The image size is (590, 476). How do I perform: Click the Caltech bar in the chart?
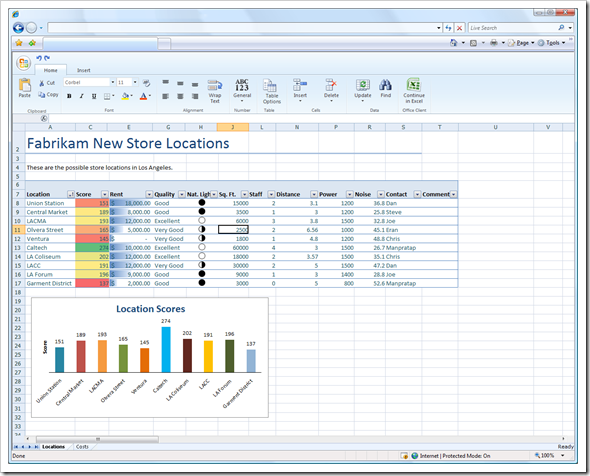(166, 350)
